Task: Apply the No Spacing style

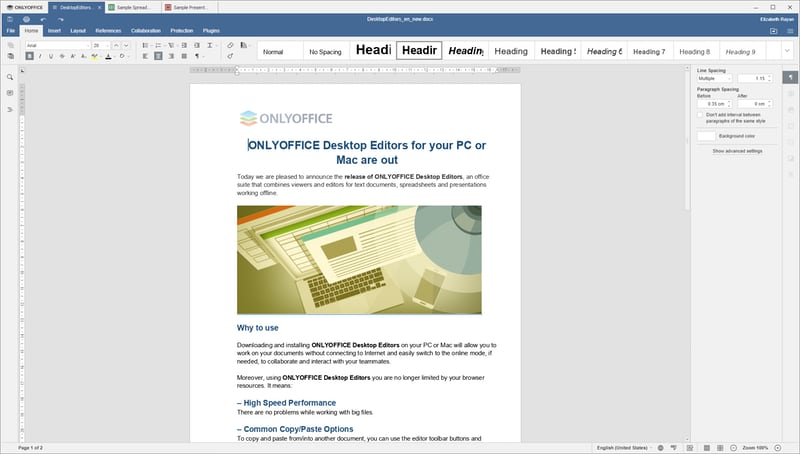Action: [x=326, y=51]
